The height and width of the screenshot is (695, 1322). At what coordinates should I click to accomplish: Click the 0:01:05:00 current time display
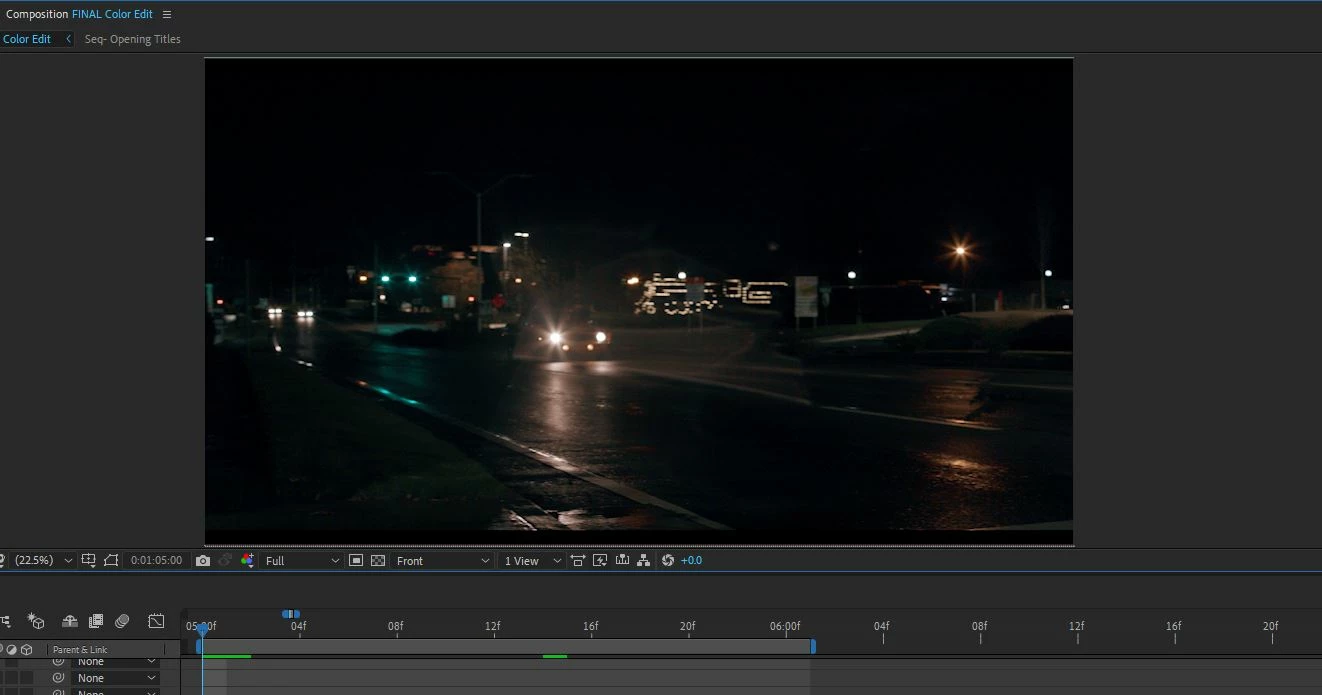click(156, 561)
